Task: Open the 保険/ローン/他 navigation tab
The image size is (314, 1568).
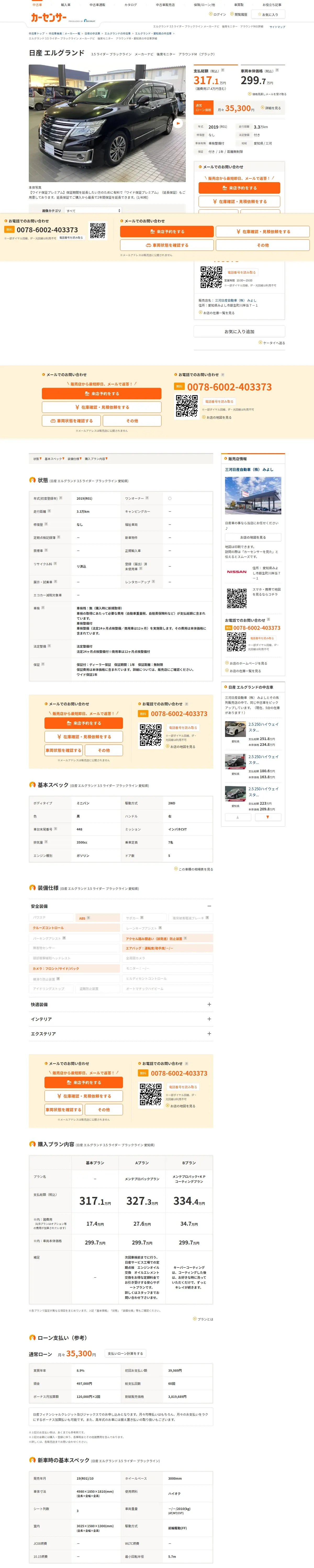Action: tap(204, 5)
